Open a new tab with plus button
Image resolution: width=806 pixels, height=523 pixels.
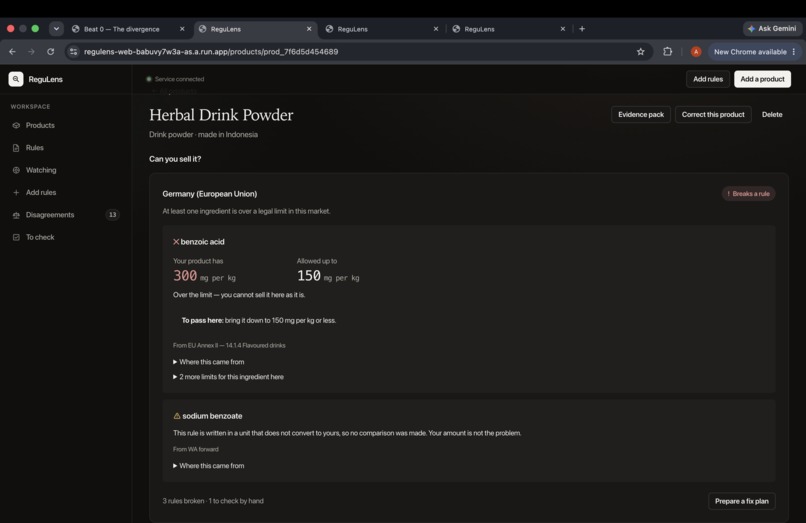582,29
